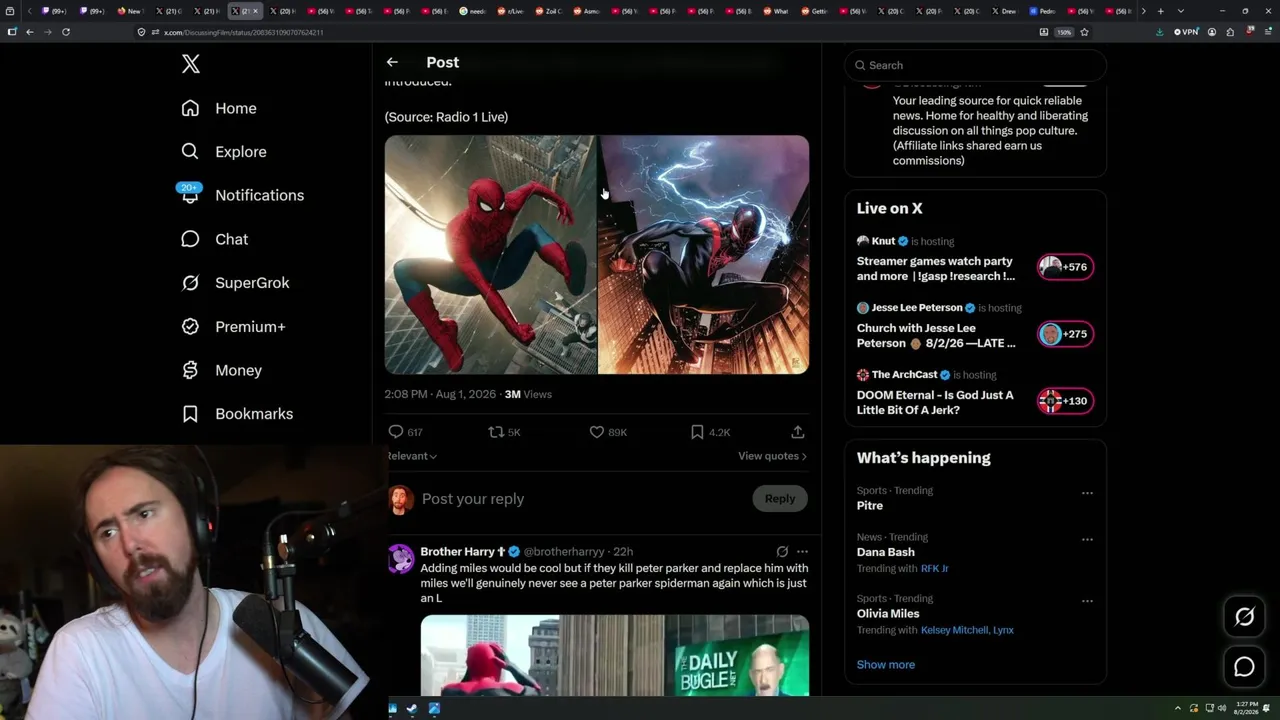Click the +130 listeners badge
Screen dimensions: 1280x720
pyautogui.click(x=1065, y=401)
